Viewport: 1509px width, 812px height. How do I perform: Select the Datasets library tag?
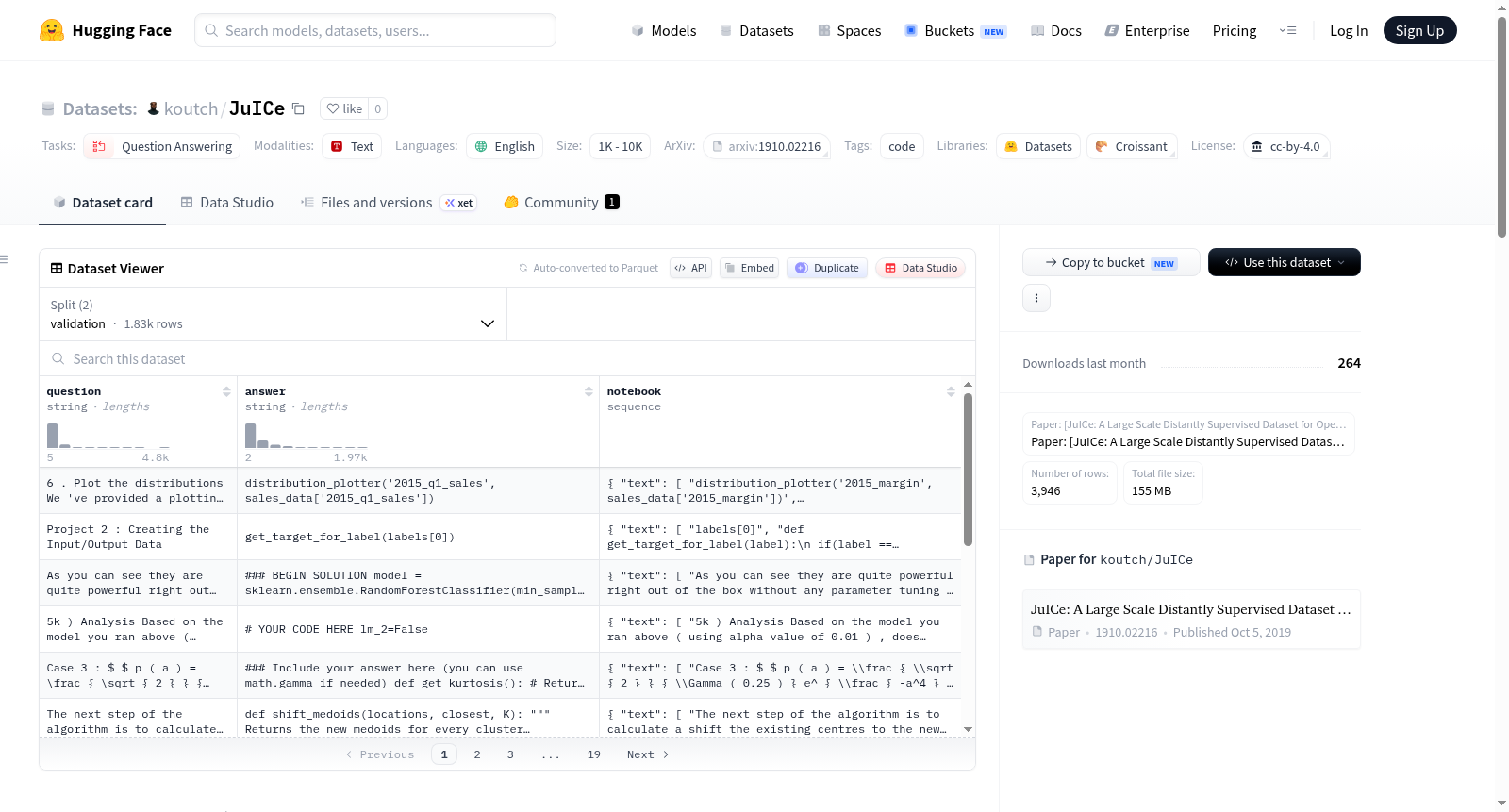[1038, 146]
